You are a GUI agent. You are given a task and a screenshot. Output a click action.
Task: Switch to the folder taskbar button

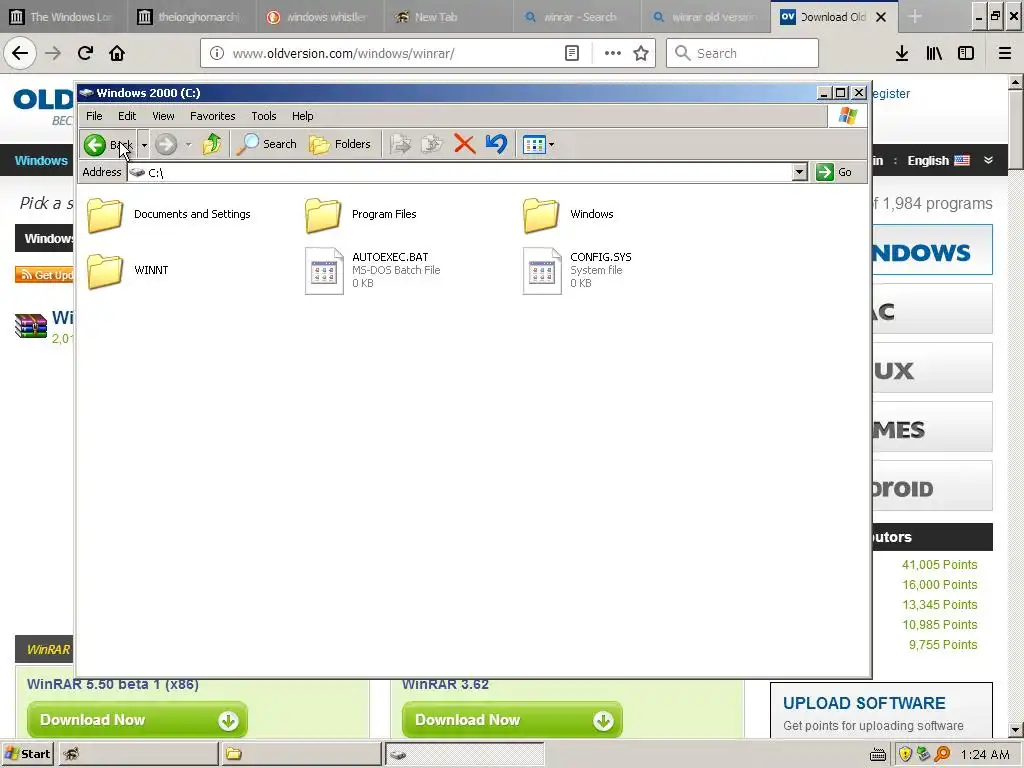click(300, 754)
